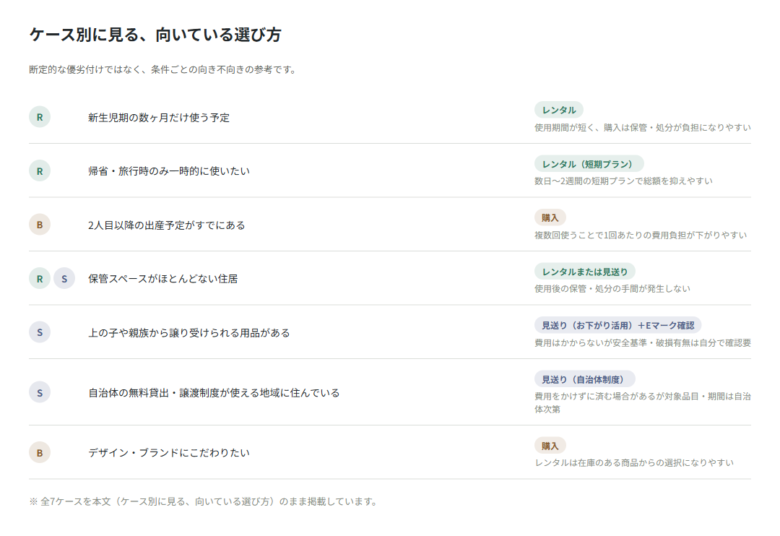Viewport: 780px width, 536px height.
Task: Click the text 自治体の無料貸出・譲渡制度が使える地域に住んでいる
Action: pos(214,393)
